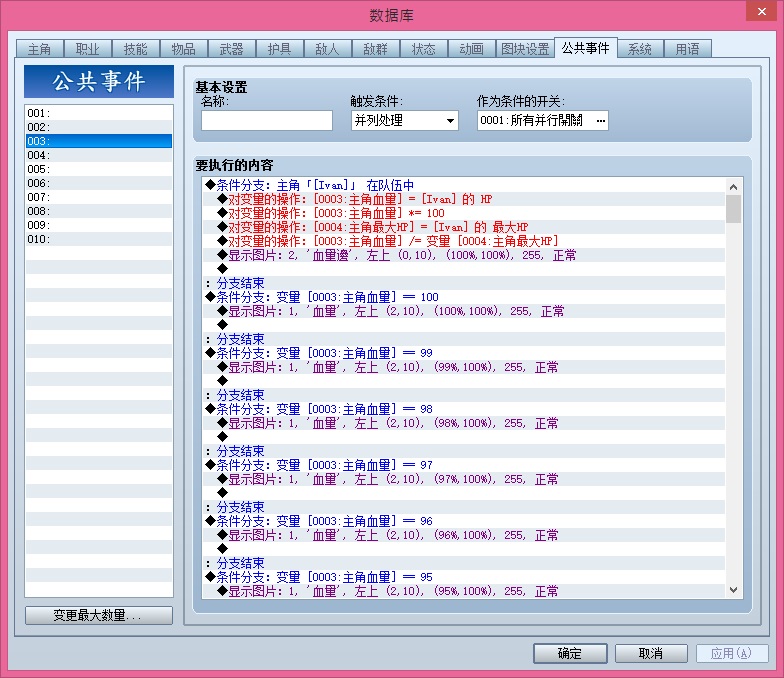Select common event 006

99,183
